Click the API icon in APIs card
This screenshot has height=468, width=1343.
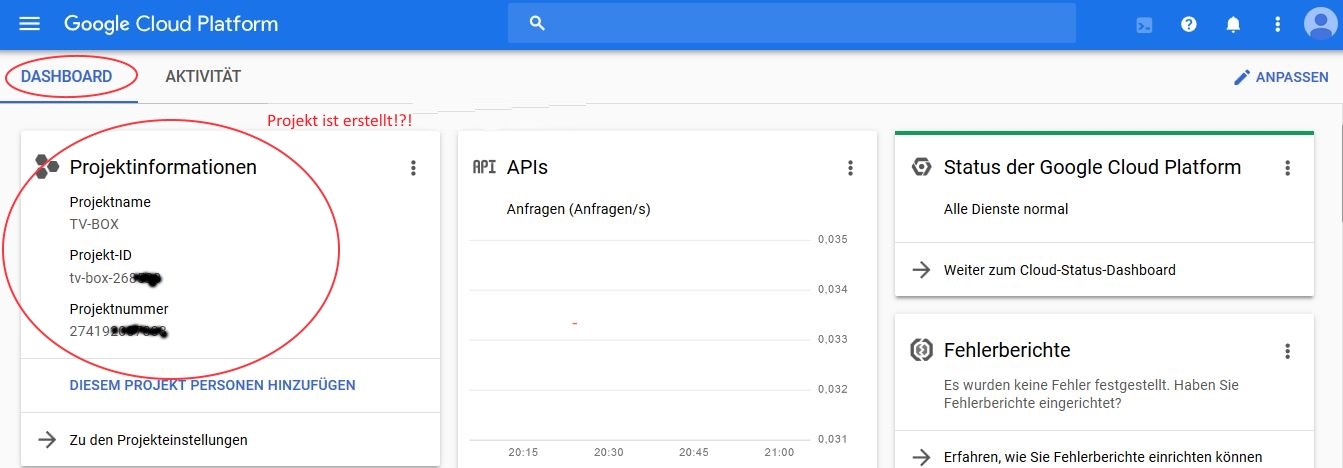click(484, 167)
